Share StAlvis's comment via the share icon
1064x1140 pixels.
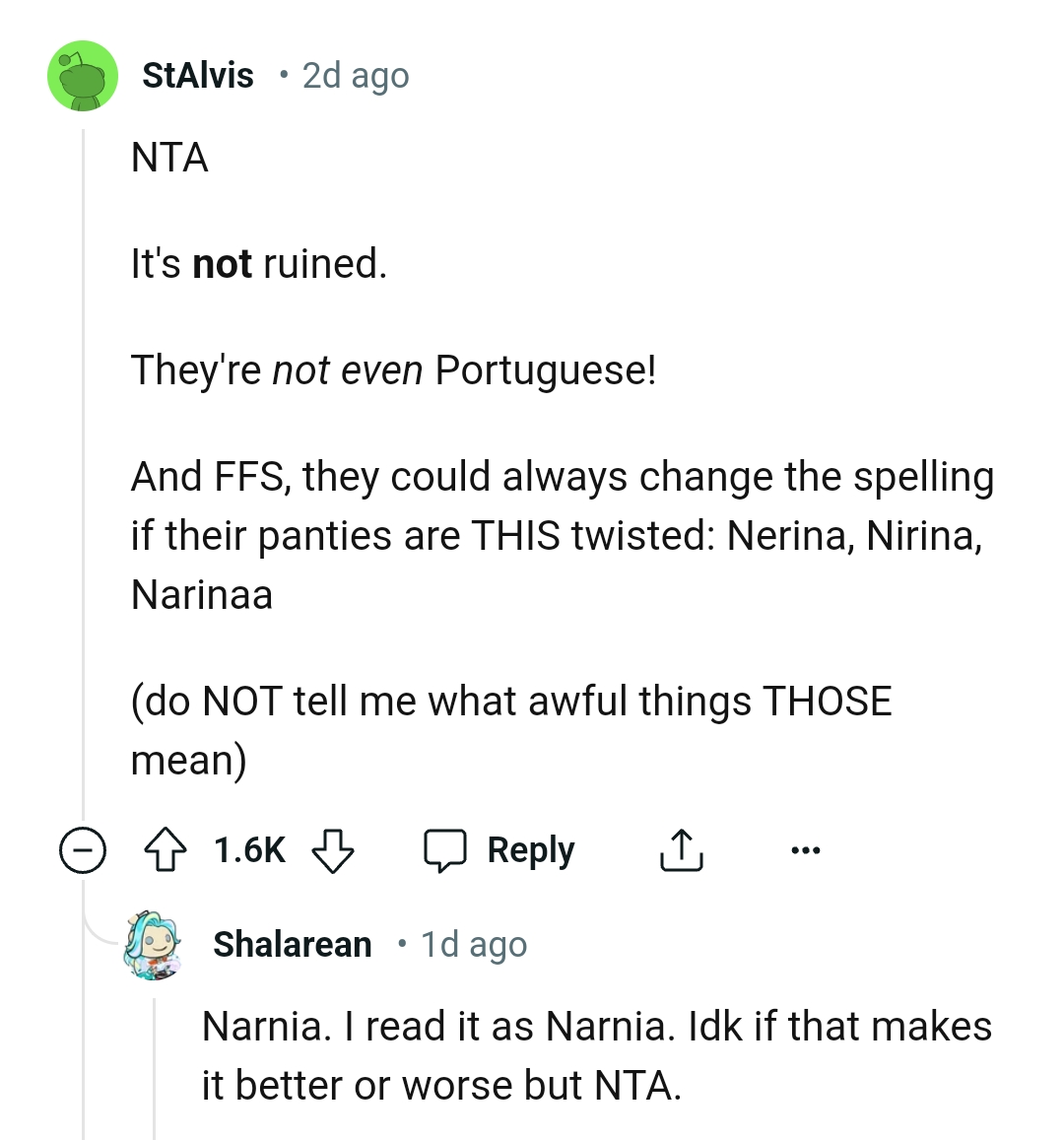[x=680, y=849]
